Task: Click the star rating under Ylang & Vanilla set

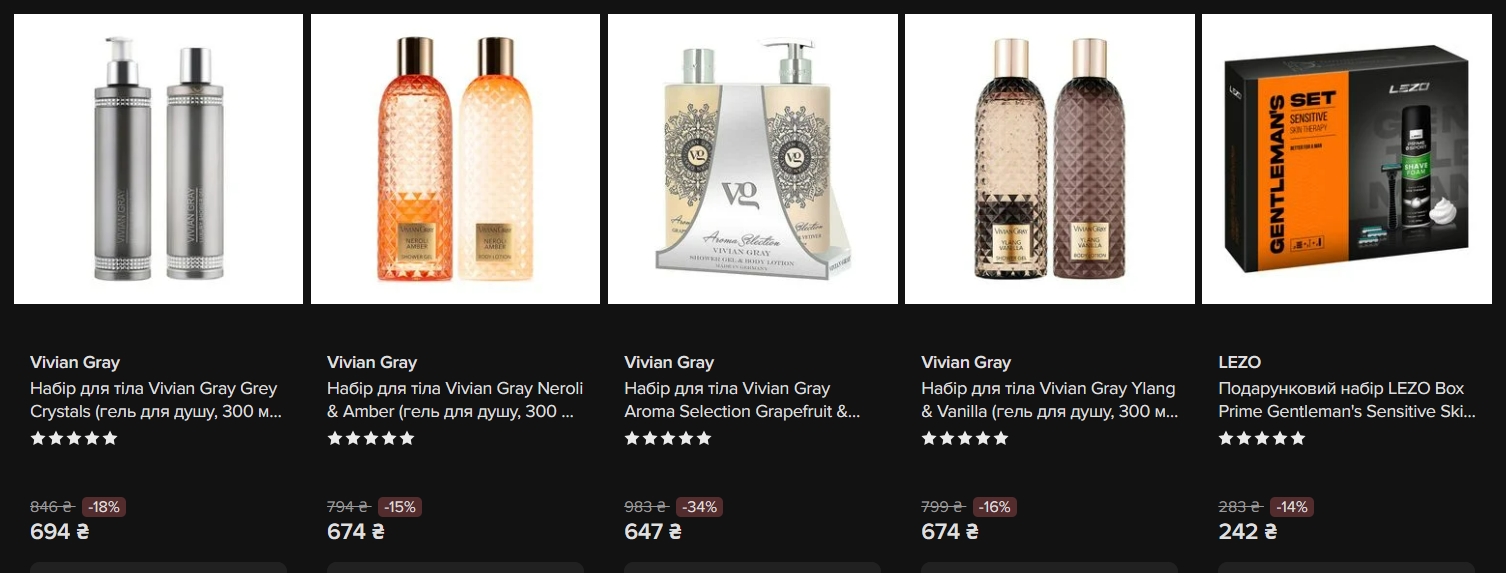Action: [965, 438]
